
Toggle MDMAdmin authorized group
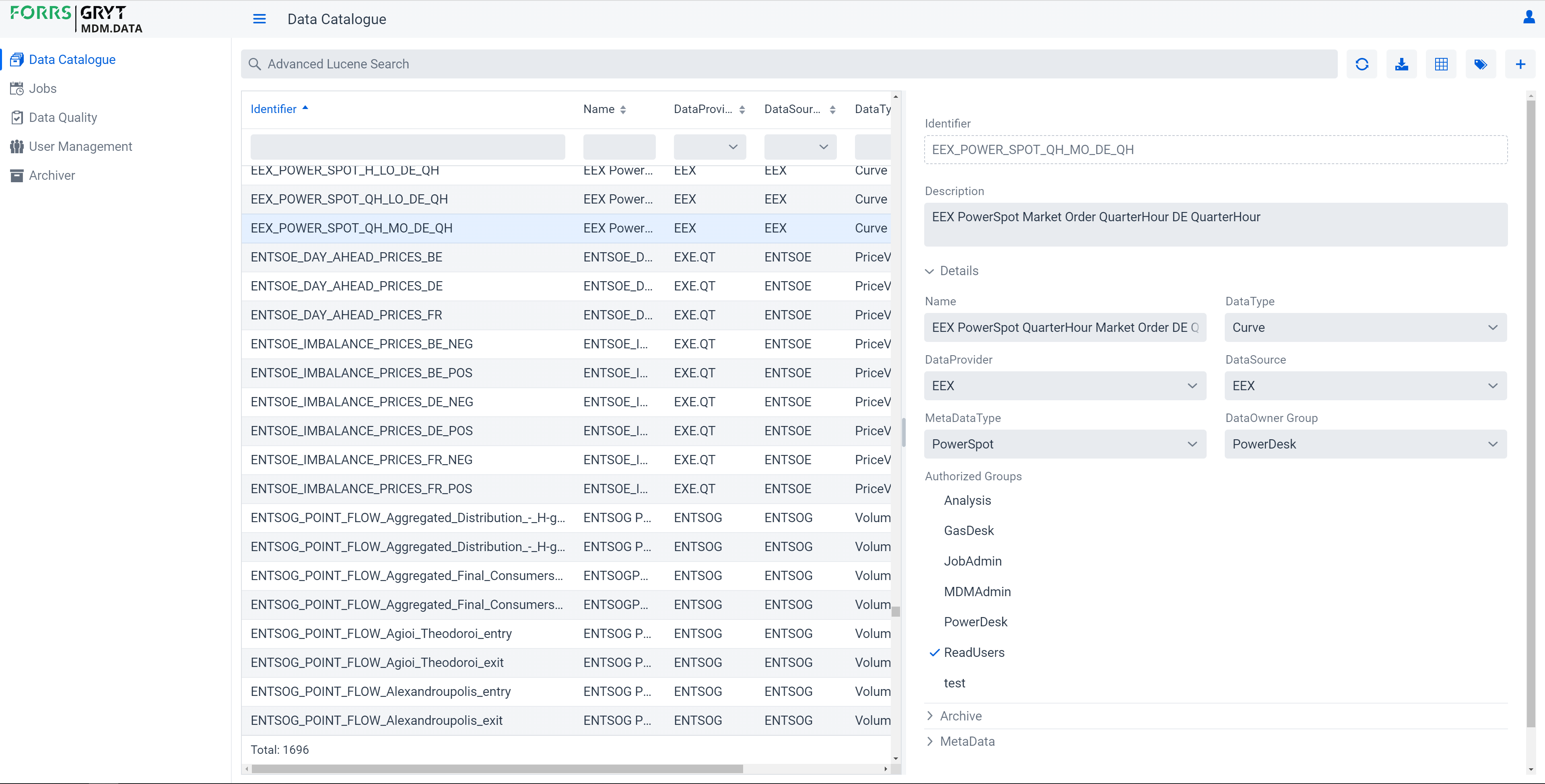977,591
